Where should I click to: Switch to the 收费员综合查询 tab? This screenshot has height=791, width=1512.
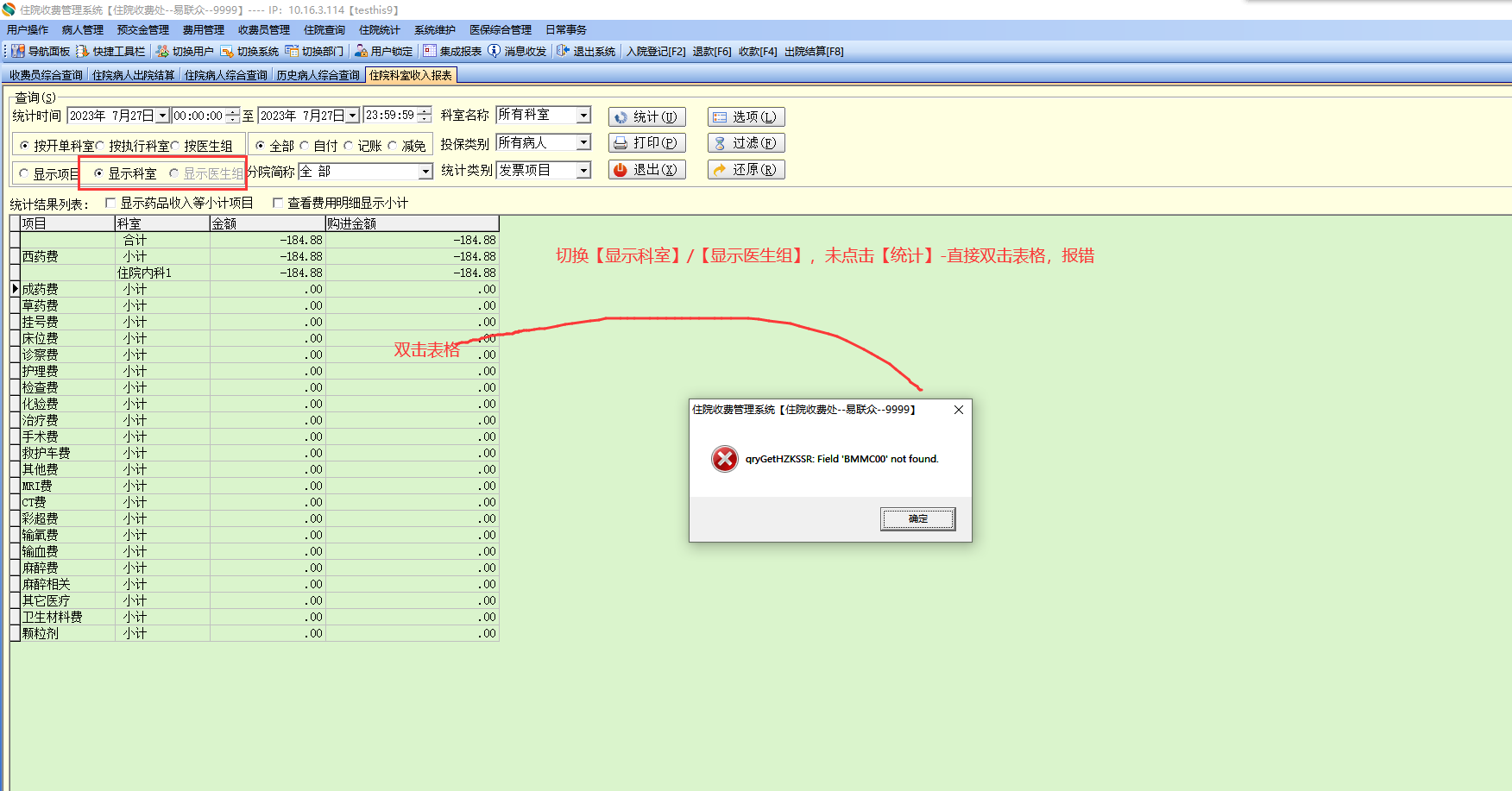(47, 76)
